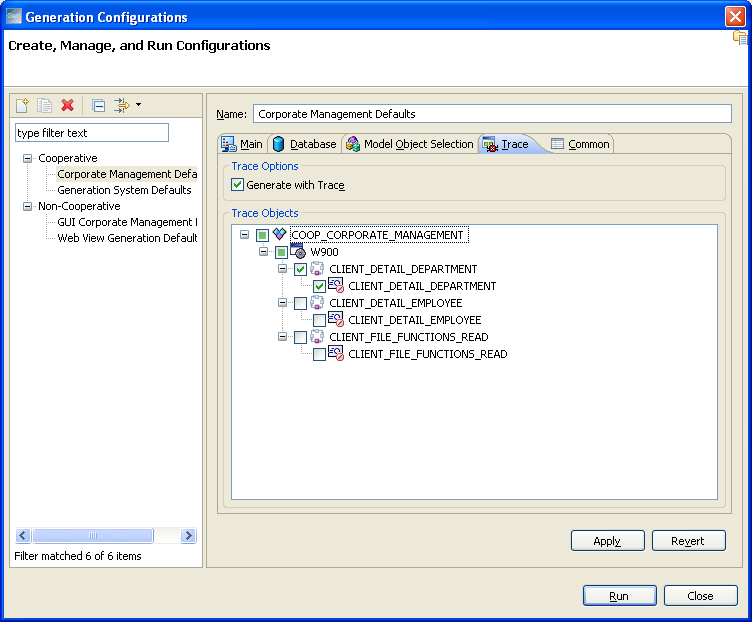Click the Close button
Screen dimensions: 752x622
click(700, 596)
